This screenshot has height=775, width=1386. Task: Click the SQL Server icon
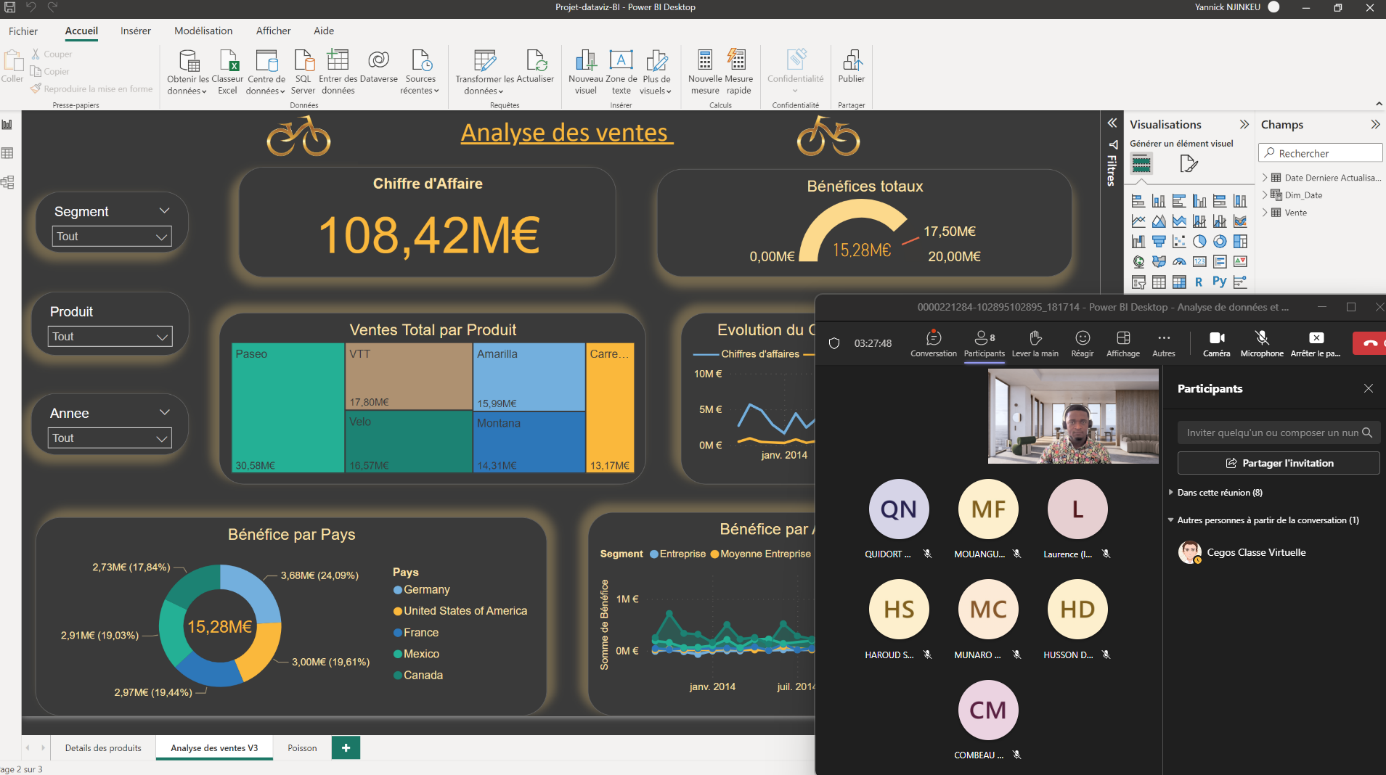[x=303, y=60]
